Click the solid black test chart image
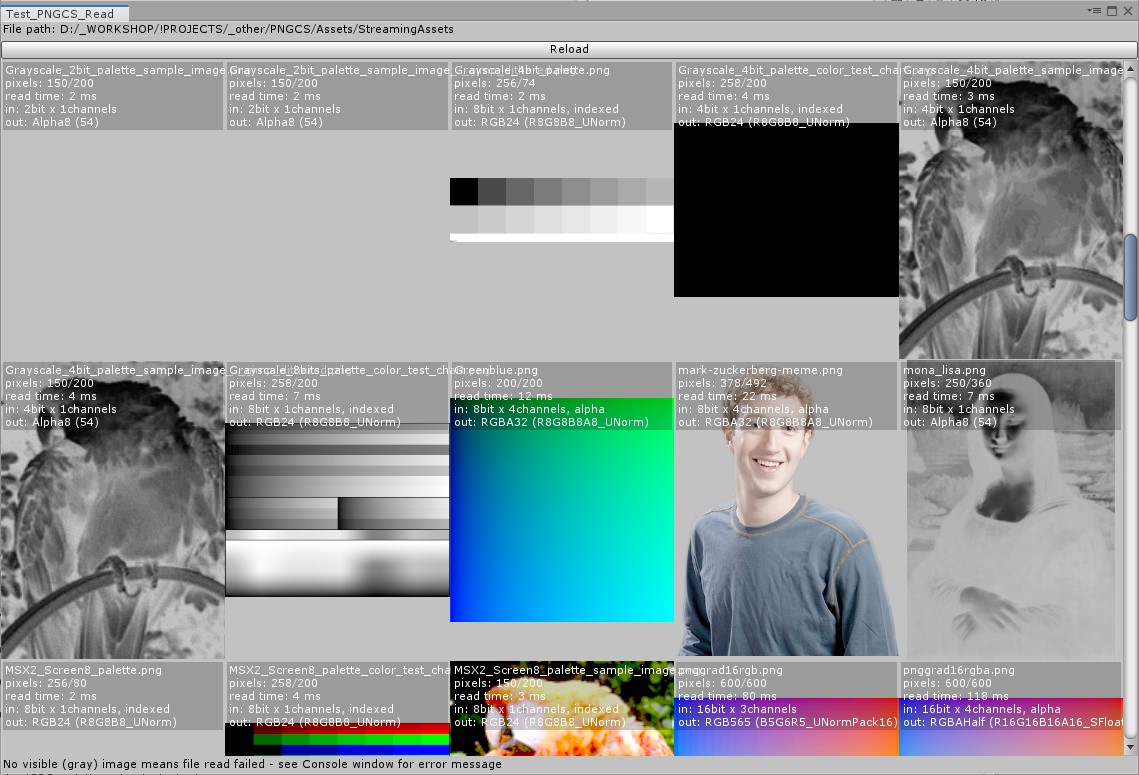1139x775 pixels. [x=786, y=210]
